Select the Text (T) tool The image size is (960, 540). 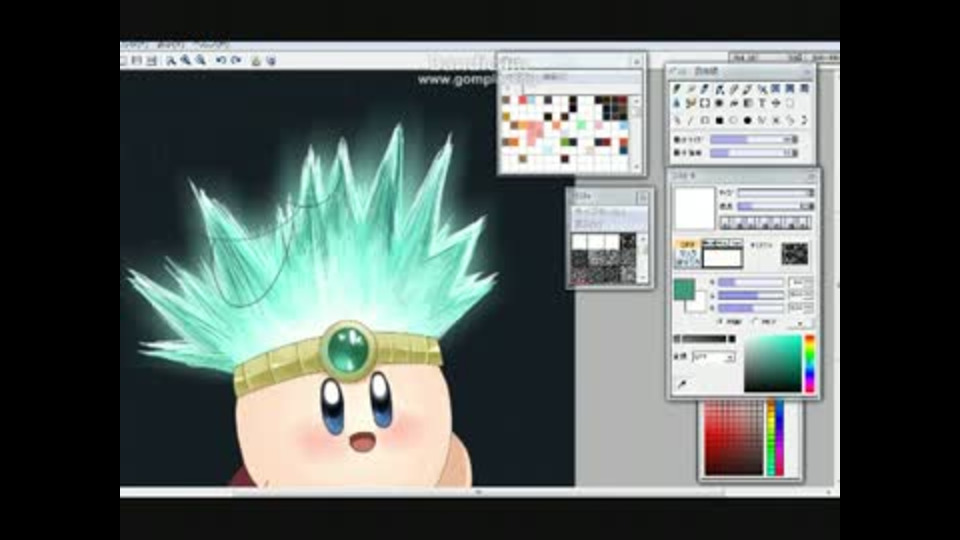point(762,103)
